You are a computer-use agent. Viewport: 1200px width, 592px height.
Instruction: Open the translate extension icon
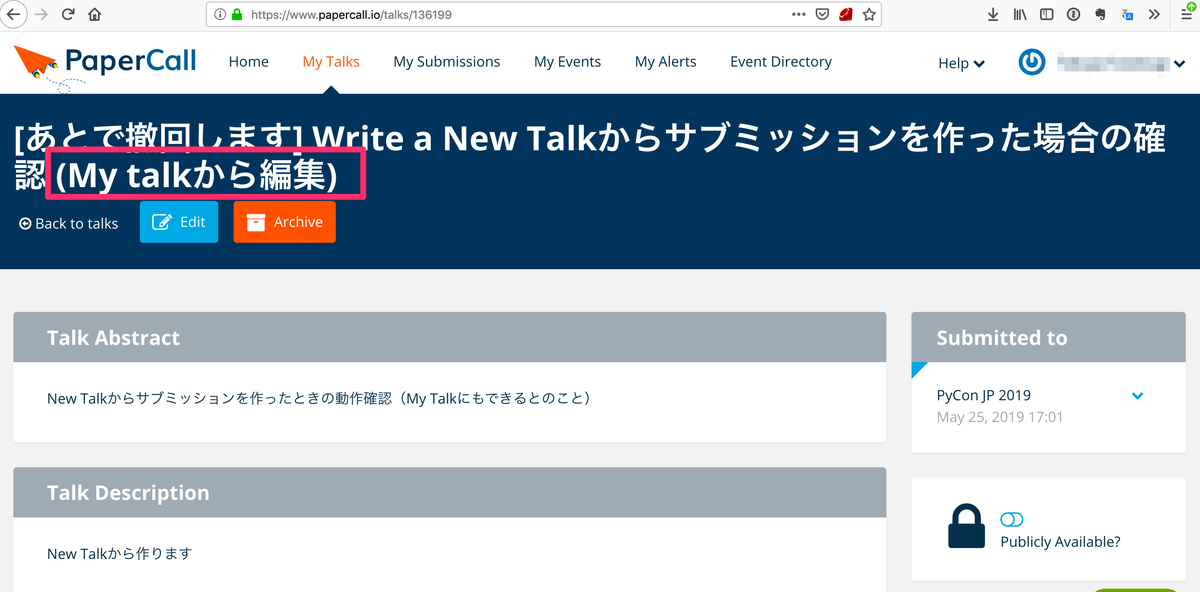[1127, 15]
